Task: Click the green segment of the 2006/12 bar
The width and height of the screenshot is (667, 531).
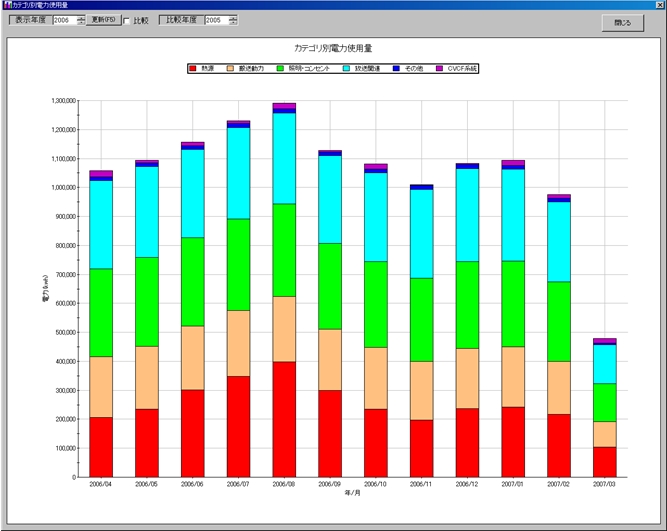Action: click(x=467, y=305)
